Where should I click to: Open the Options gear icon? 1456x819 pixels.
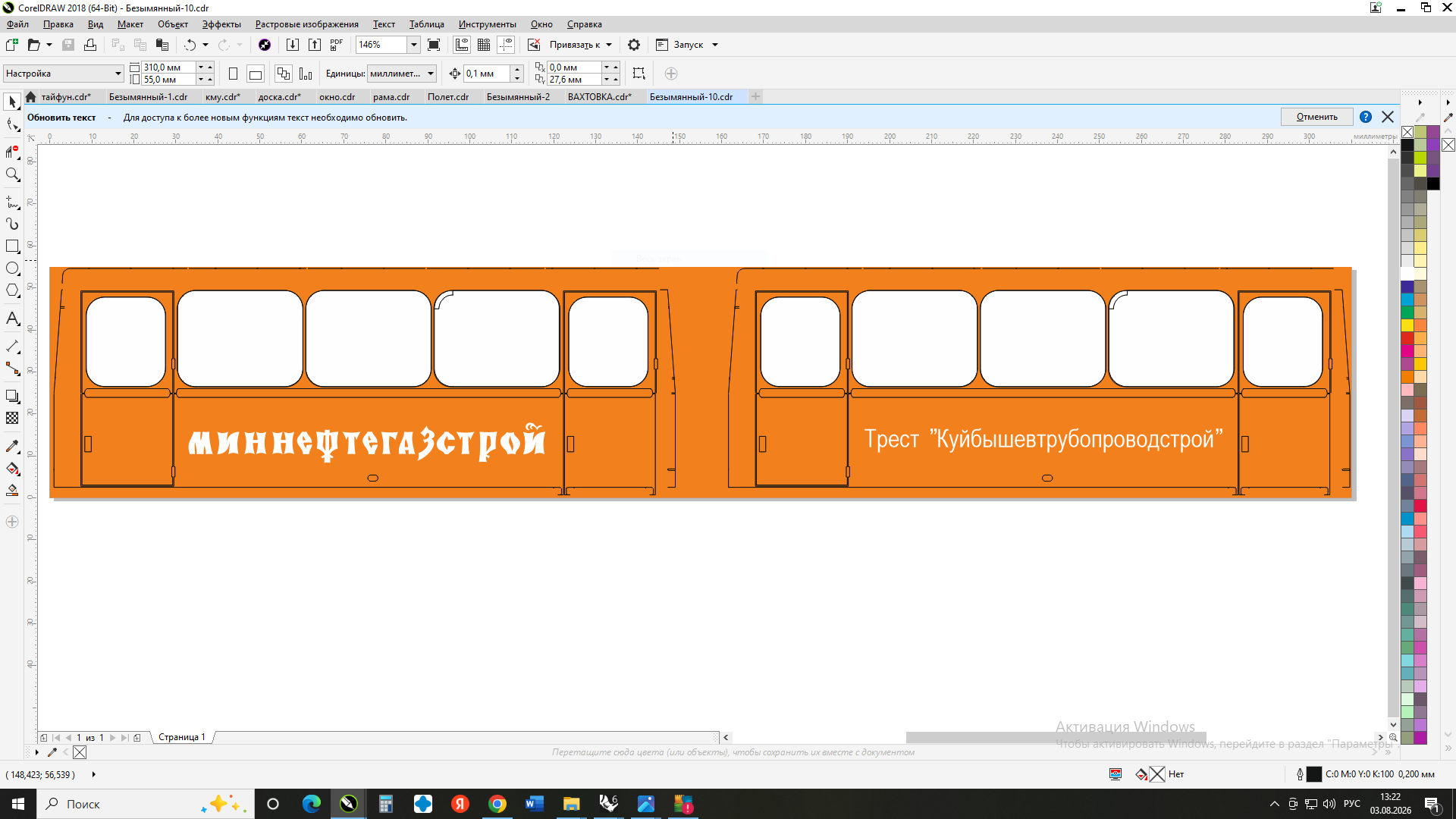coord(634,45)
